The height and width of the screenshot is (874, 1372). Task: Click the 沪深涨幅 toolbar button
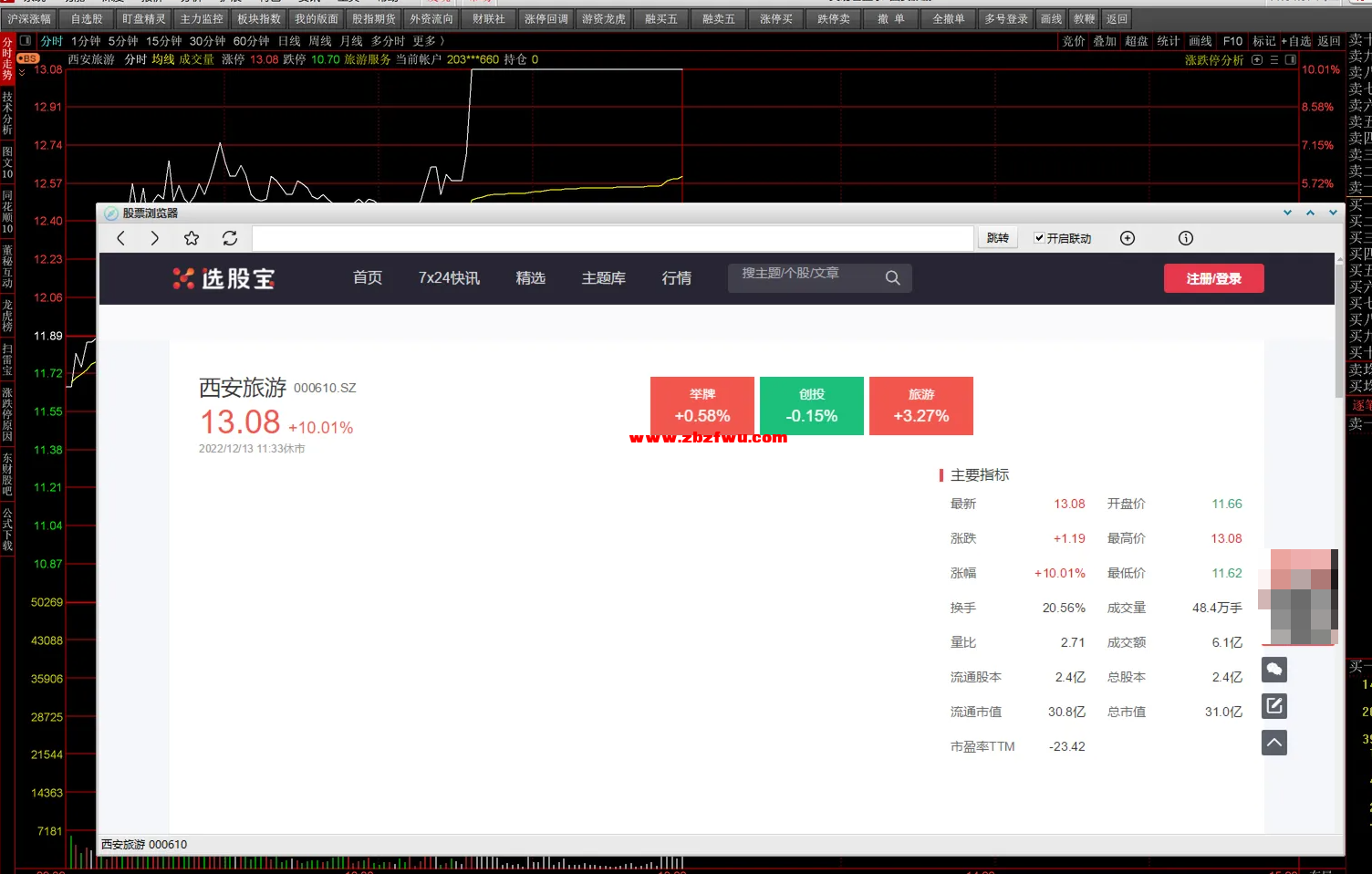click(x=30, y=18)
